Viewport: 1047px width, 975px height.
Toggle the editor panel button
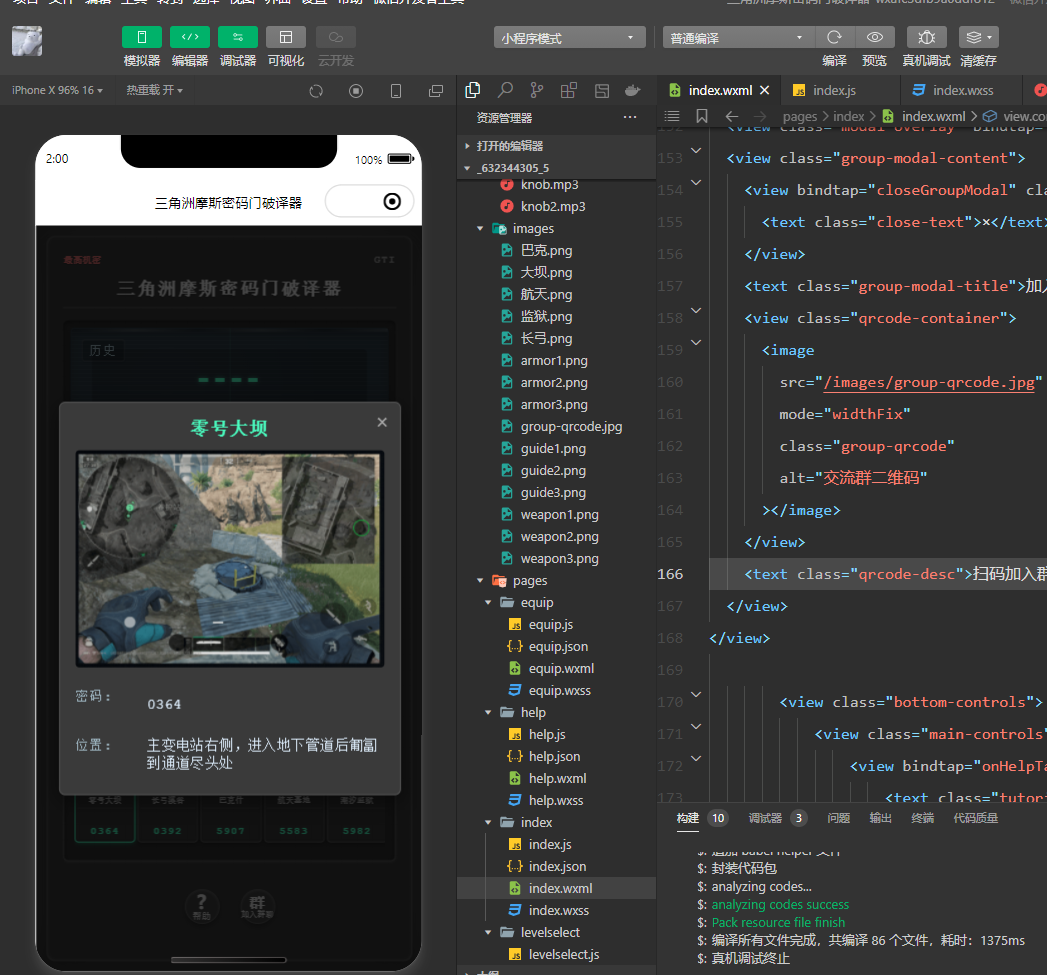click(189, 38)
